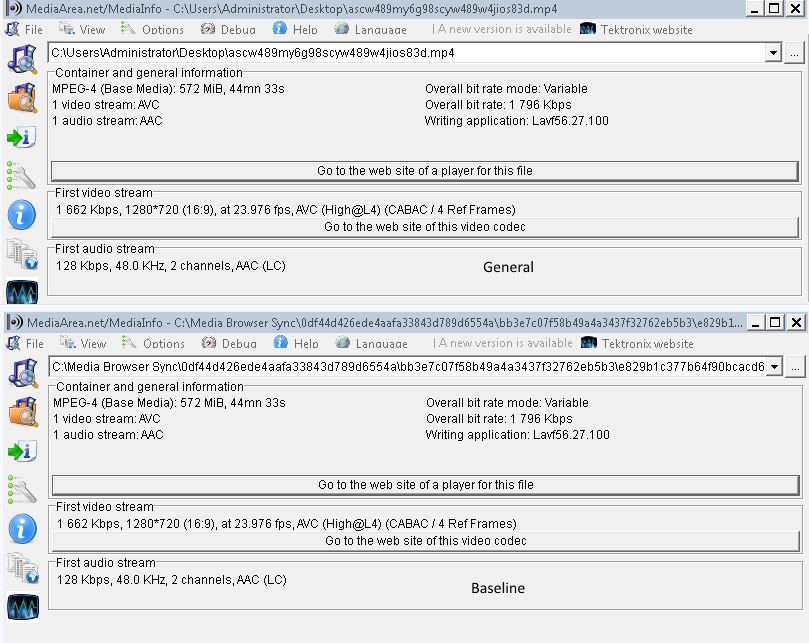The height and width of the screenshot is (643, 809).
Task: Click the Tektronix waveform icon in the top window sidebar
Action: (22, 292)
